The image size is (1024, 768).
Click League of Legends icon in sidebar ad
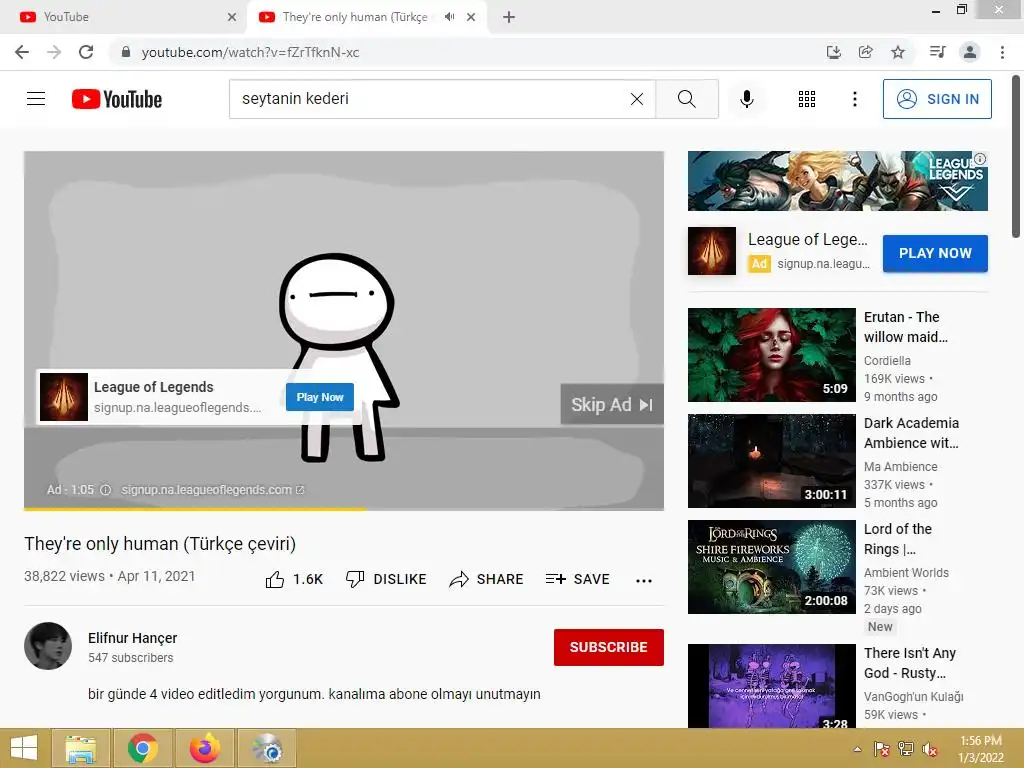pyautogui.click(x=712, y=251)
